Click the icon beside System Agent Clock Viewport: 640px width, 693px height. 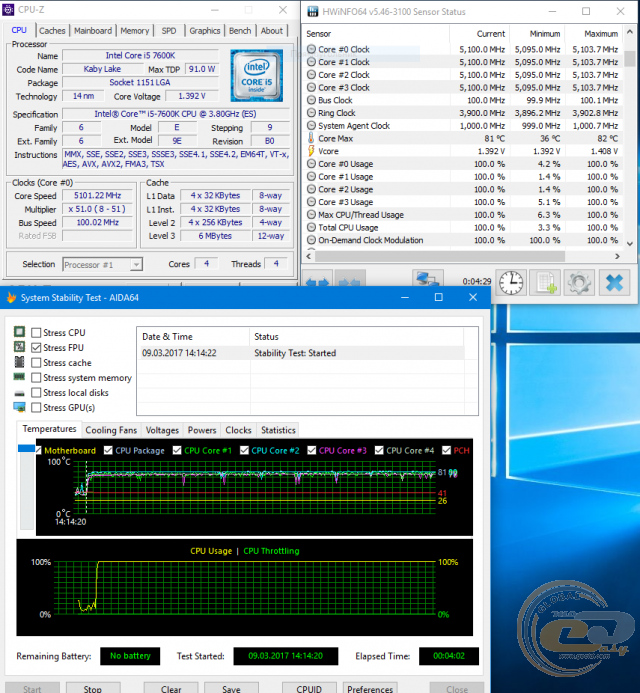311,126
